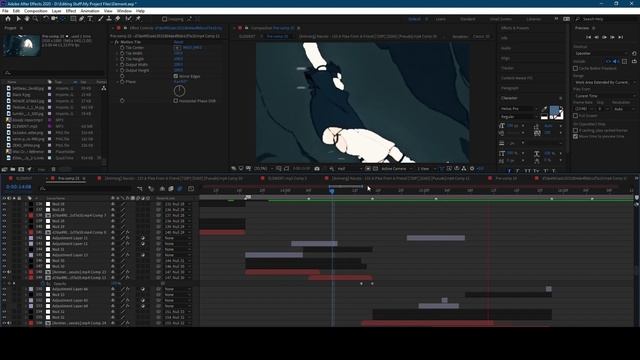Select the Puppet Pin tool
The width and height of the screenshot is (640, 360).
coord(138,19)
